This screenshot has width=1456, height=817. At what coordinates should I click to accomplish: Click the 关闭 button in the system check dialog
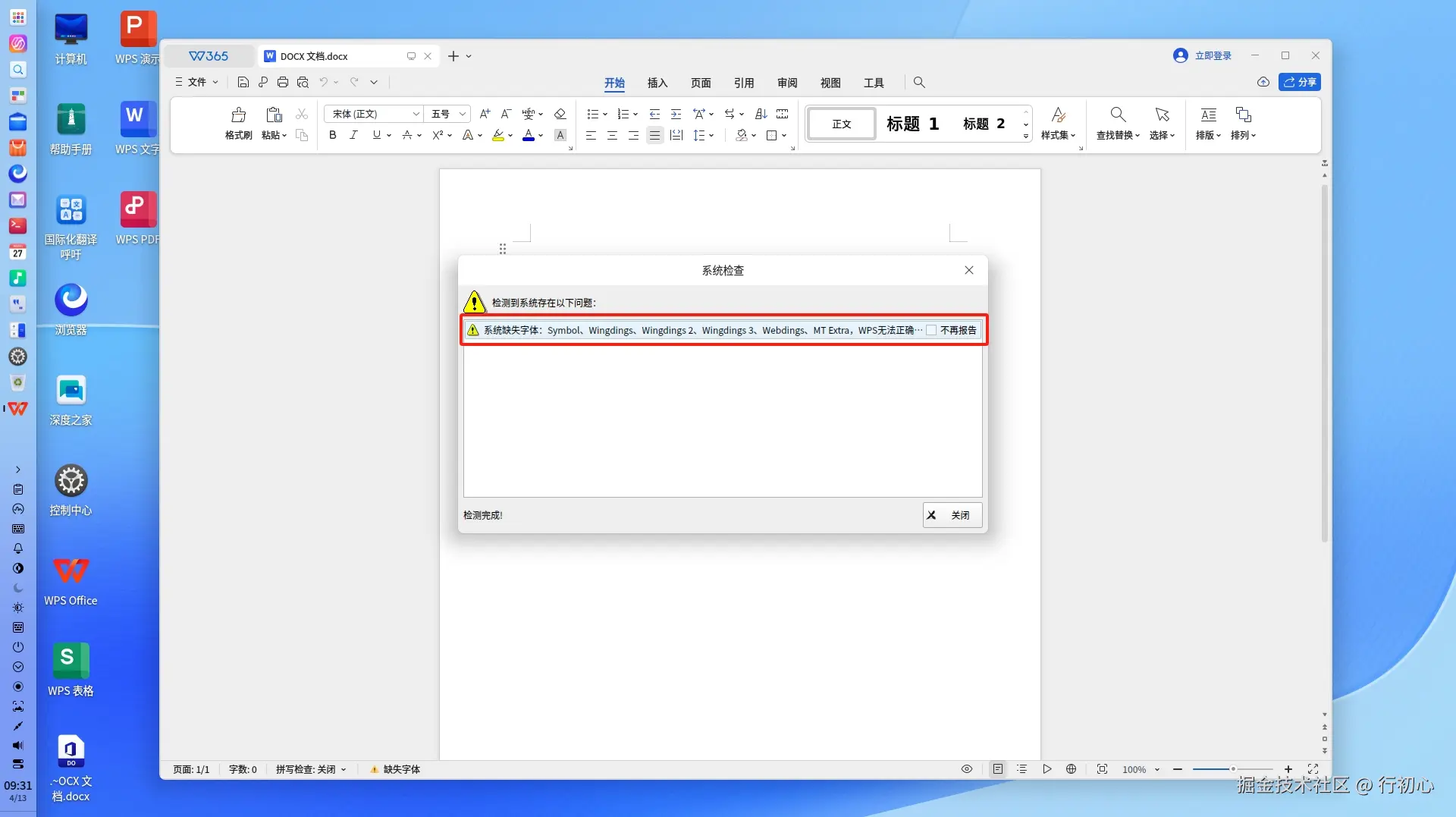pos(952,515)
